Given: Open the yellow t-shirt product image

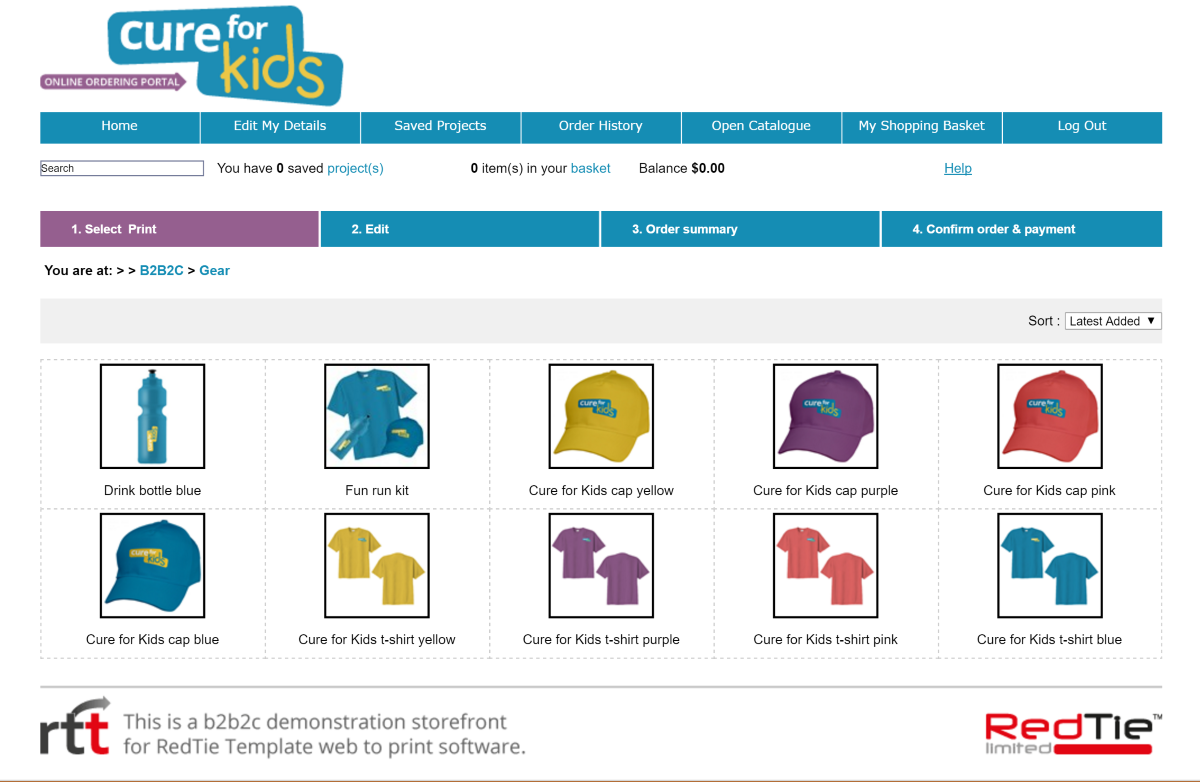Looking at the screenshot, I should coord(377,565).
